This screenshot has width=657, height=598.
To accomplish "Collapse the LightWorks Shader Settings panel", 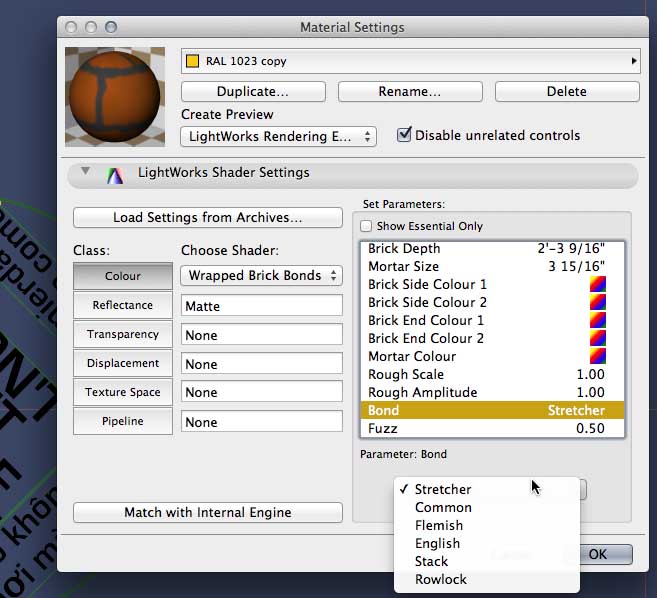I will pos(85,171).
